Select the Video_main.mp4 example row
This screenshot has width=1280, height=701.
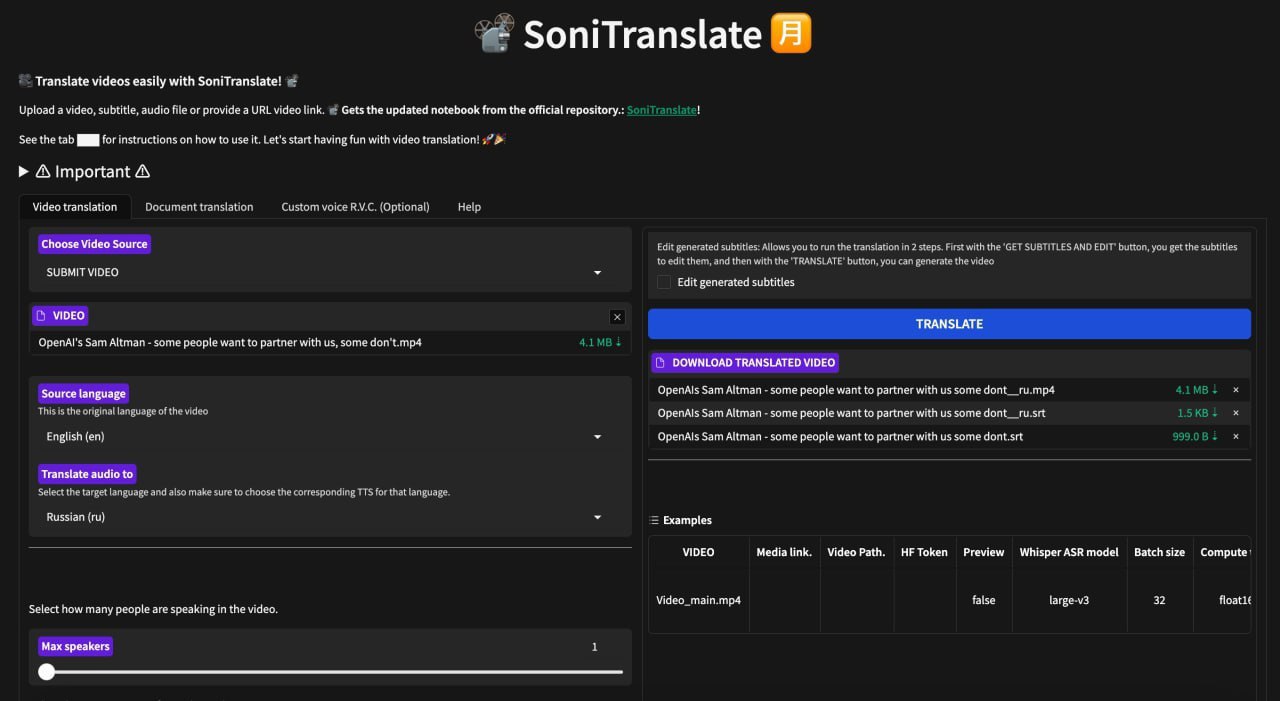[x=698, y=601]
